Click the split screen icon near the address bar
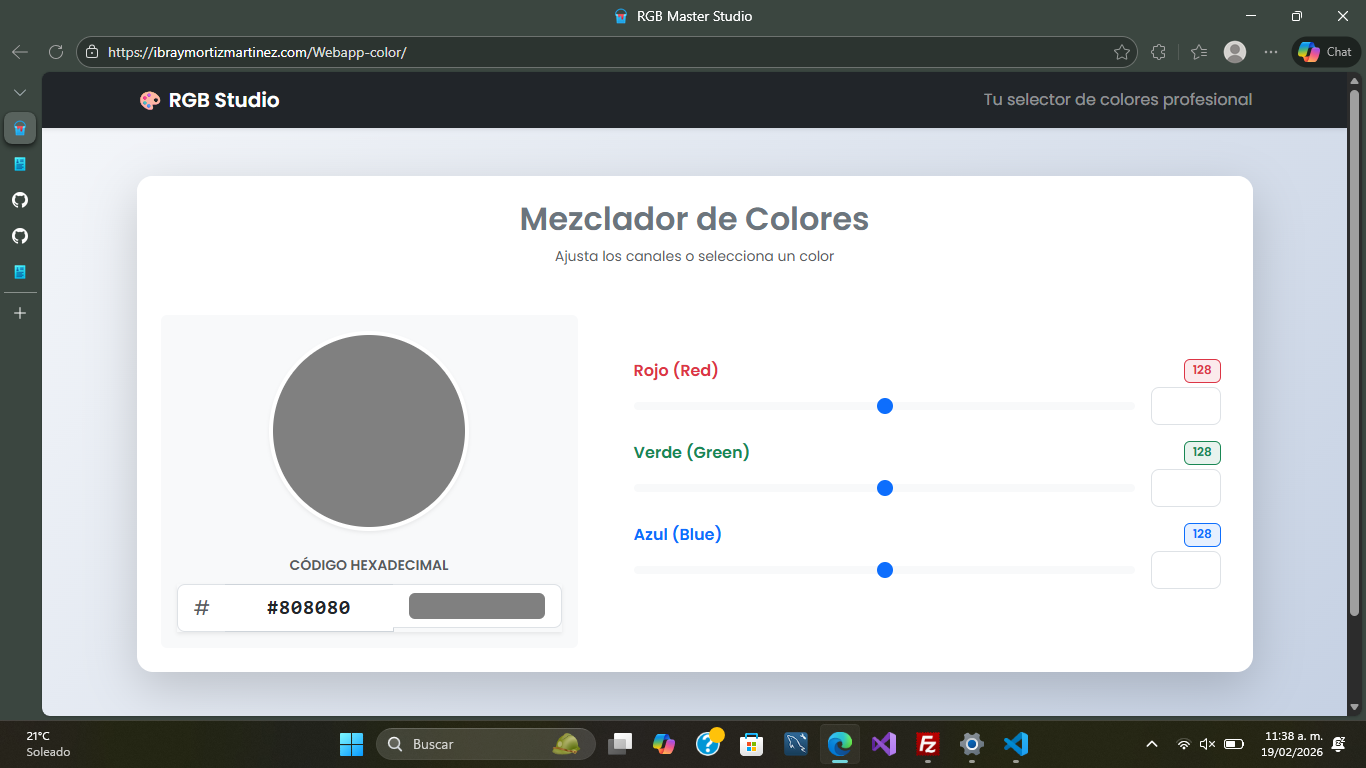Screen dimensions: 1366x768 [1158, 52]
